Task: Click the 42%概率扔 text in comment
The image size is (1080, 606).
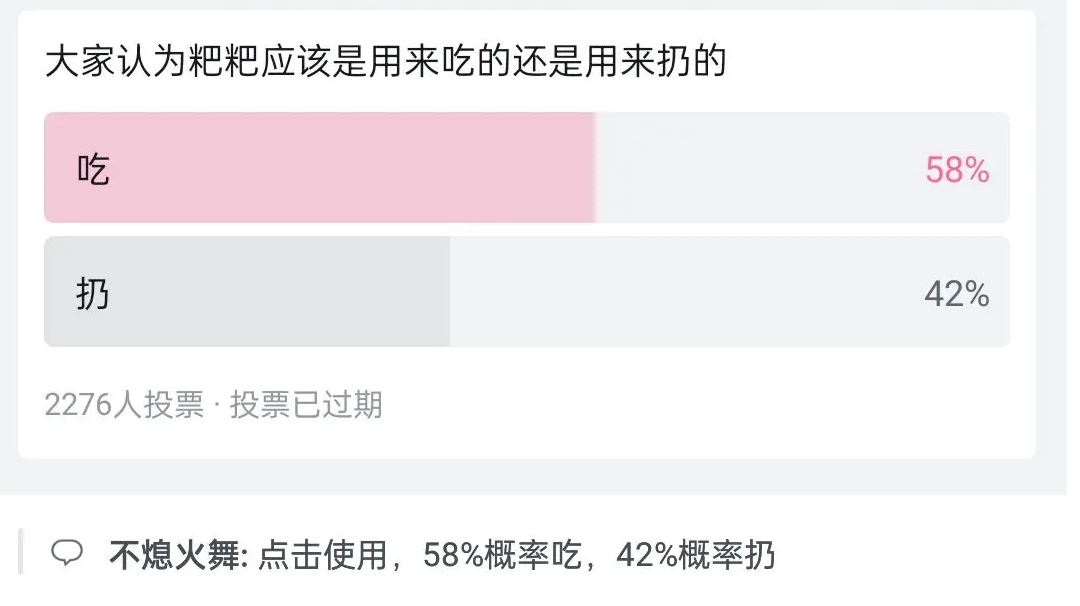Action: point(695,554)
